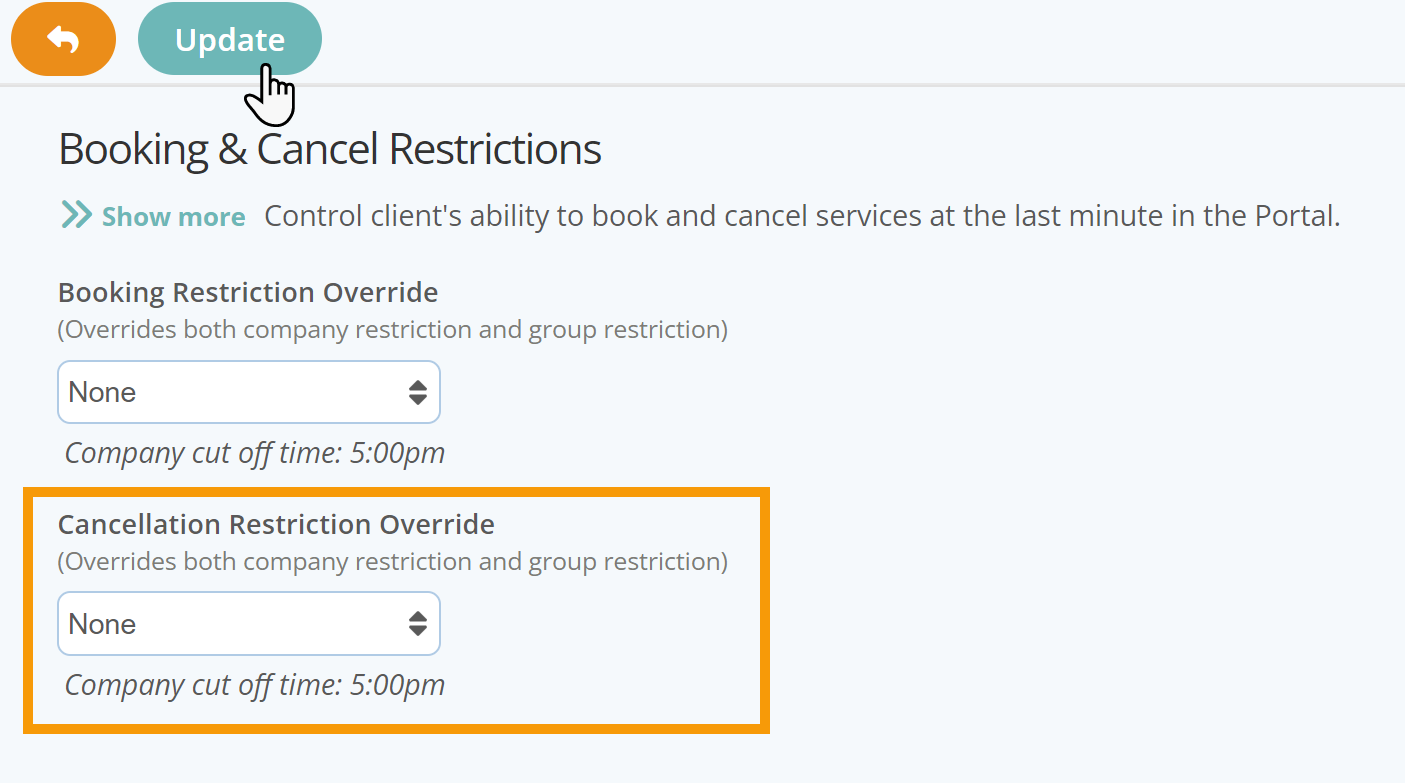Click the Control client's ability description text

point(802,216)
